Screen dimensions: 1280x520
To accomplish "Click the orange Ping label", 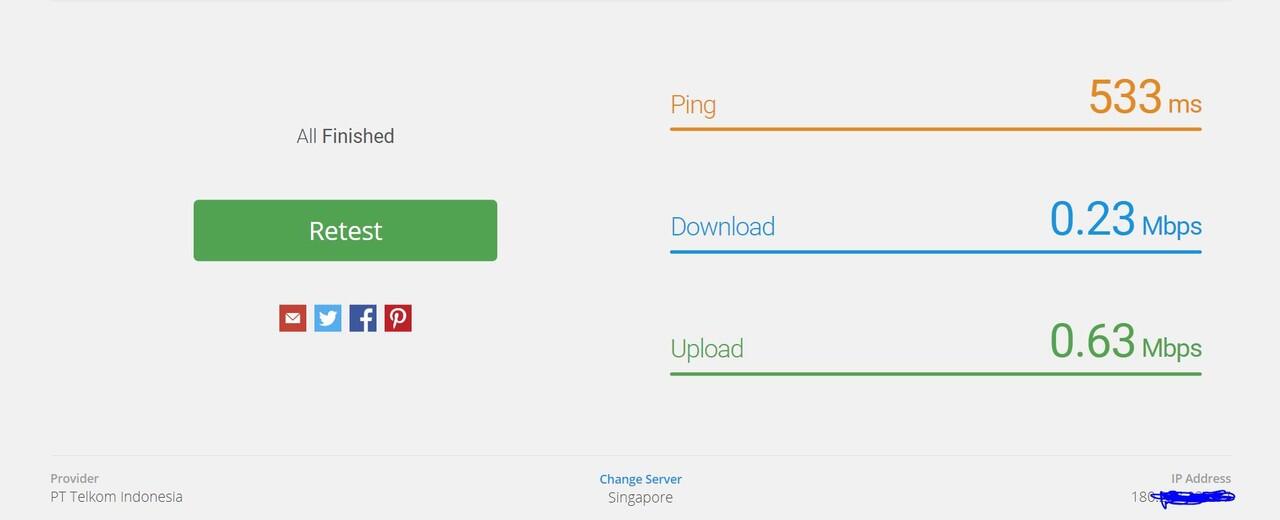I will (693, 104).
